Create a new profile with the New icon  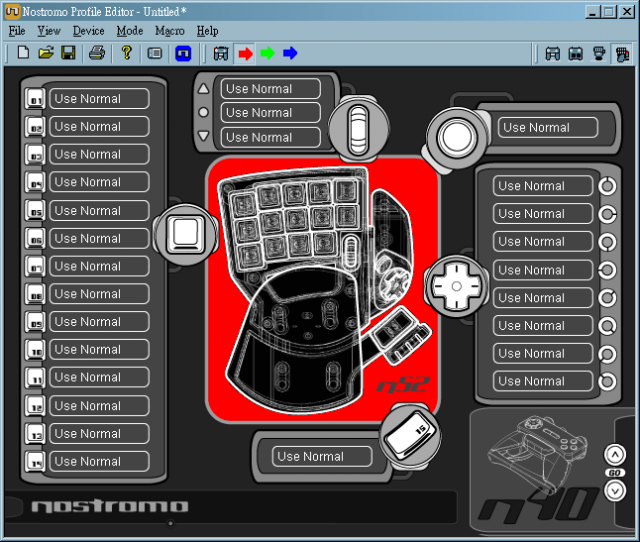pos(24,53)
